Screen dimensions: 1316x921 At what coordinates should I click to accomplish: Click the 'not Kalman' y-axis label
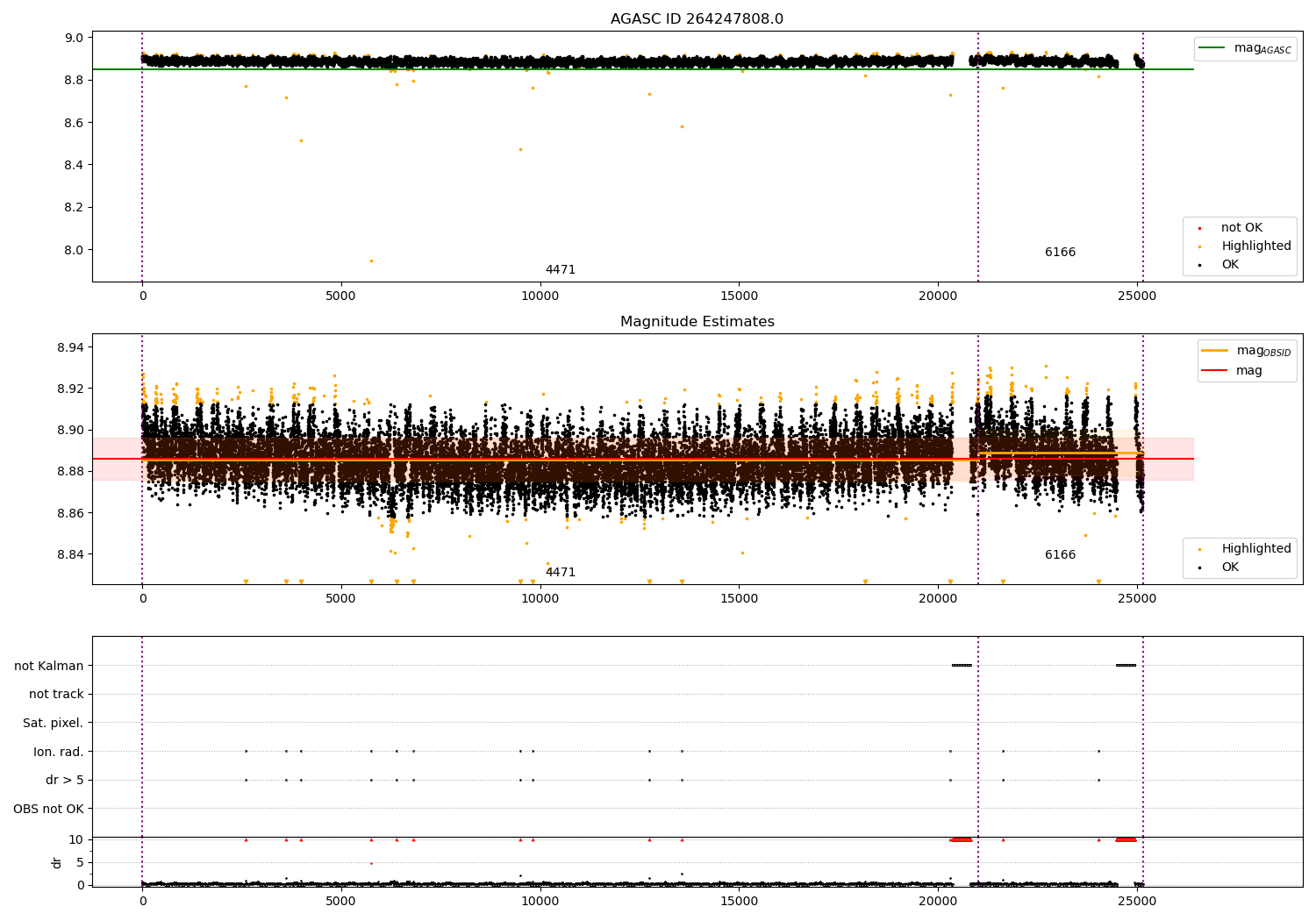pos(49,666)
